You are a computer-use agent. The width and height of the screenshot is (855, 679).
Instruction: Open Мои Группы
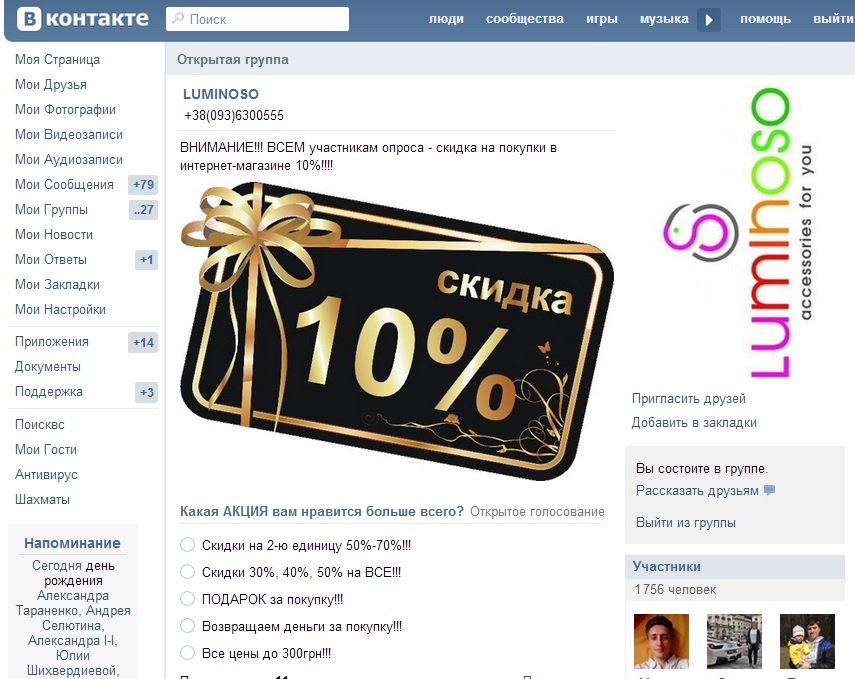[x=51, y=210]
